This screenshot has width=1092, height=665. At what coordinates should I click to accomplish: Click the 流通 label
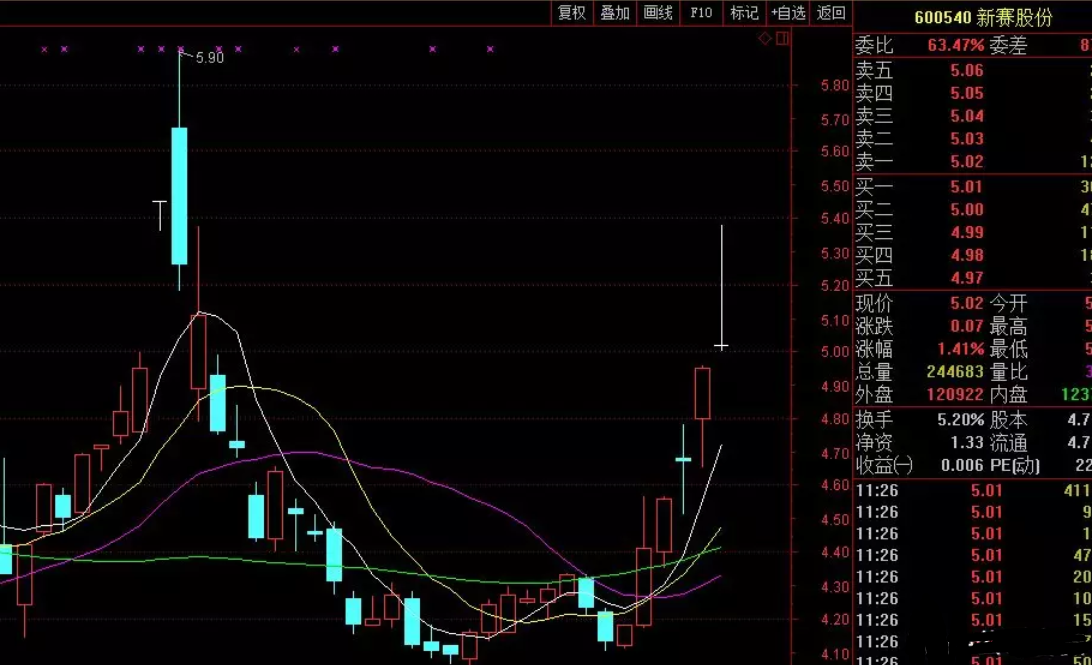tap(1008, 443)
